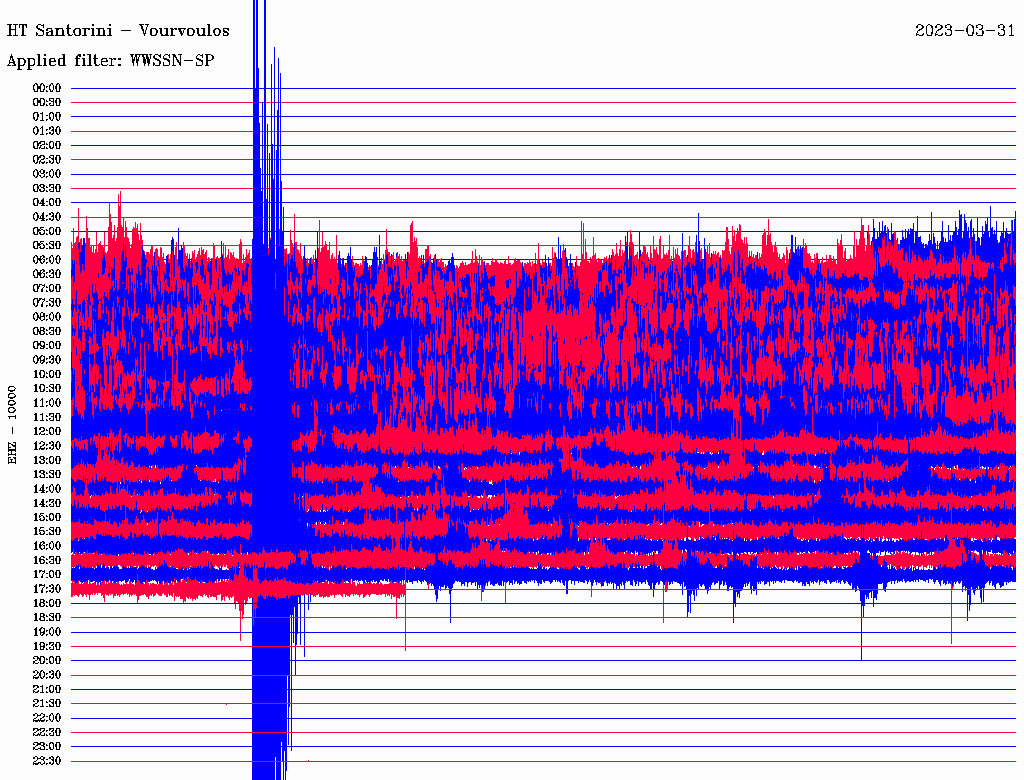
Task: Click the 04:00 time label
Action: point(47,203)
